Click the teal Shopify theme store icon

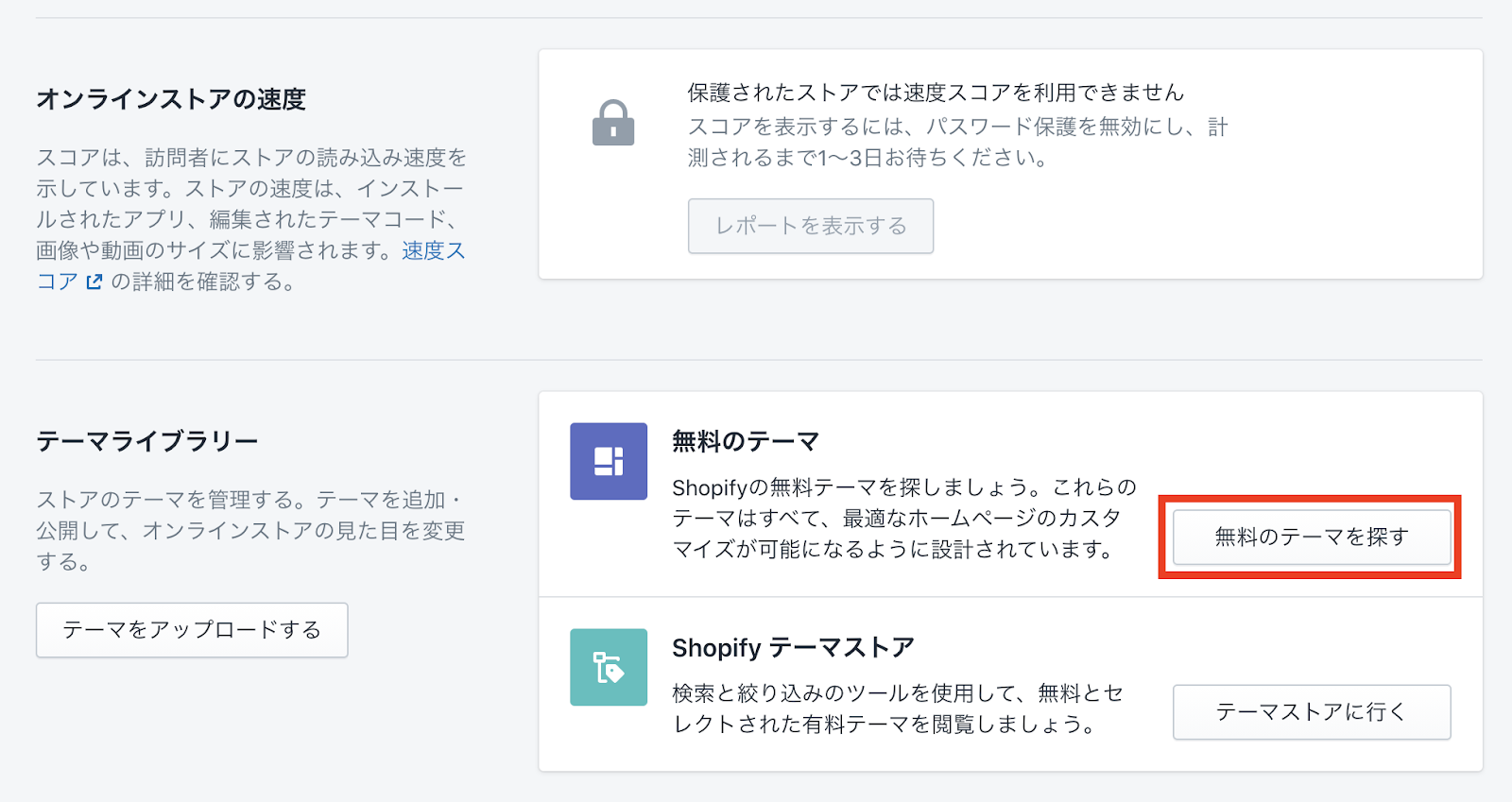609,667
